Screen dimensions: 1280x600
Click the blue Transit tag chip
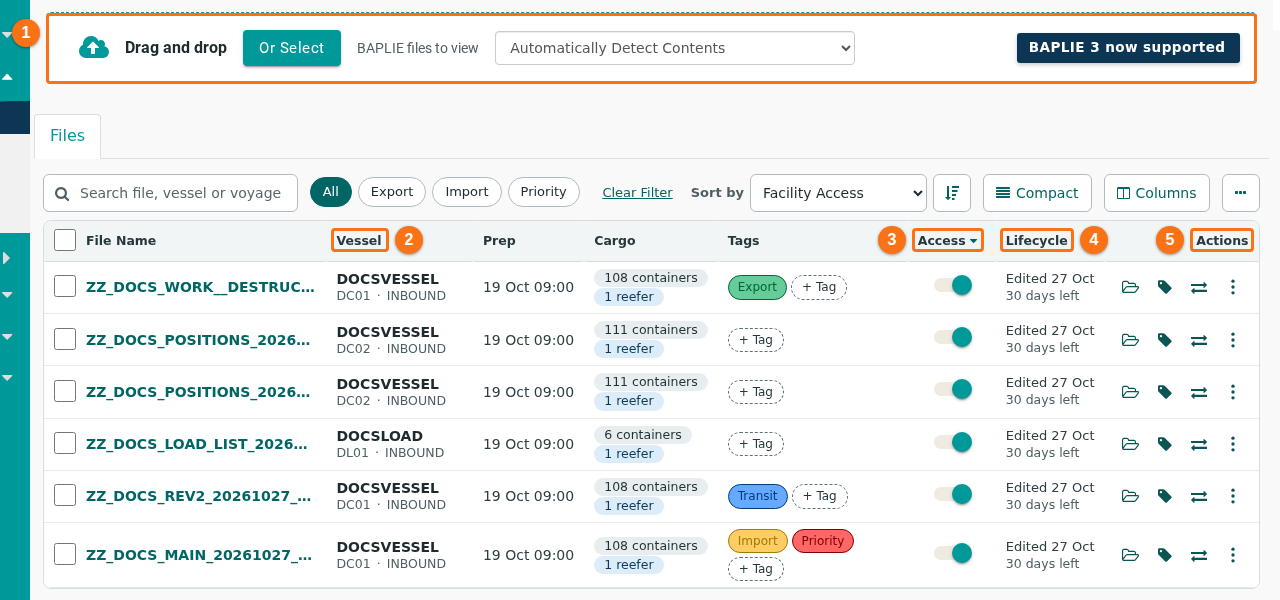coord(758,496)
